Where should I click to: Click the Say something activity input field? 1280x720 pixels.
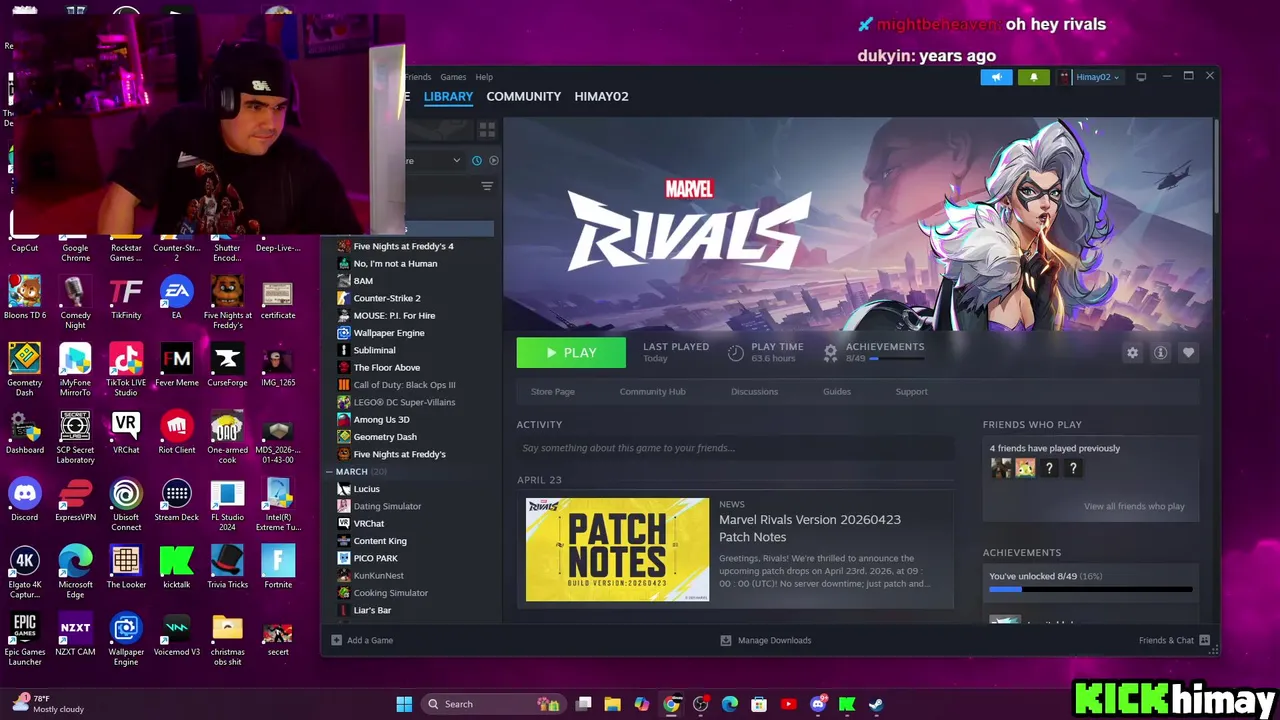click(734, 448)
